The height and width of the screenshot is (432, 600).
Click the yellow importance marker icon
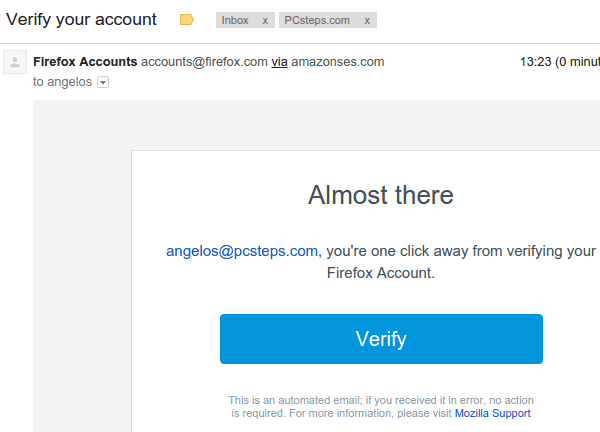pos(186,20)
